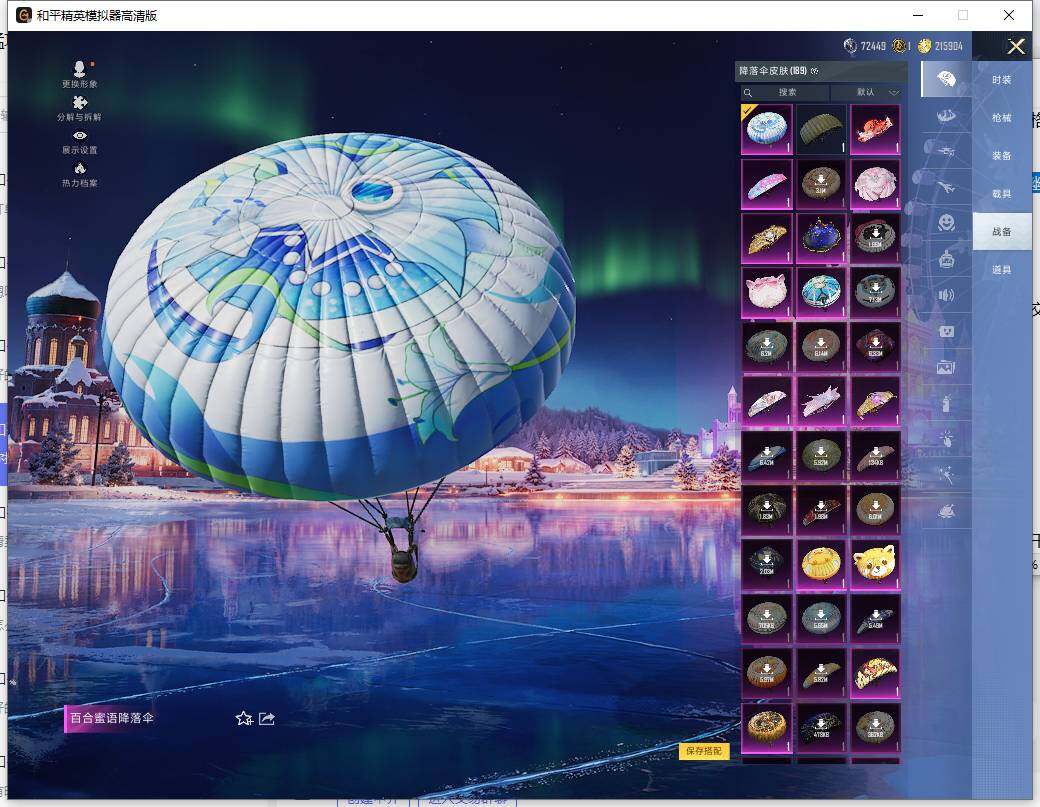Image resolution: width=1040 pixels, height=807 pixels.
Task: Click the search field labeled 搜索
Action: click(785, 92)
